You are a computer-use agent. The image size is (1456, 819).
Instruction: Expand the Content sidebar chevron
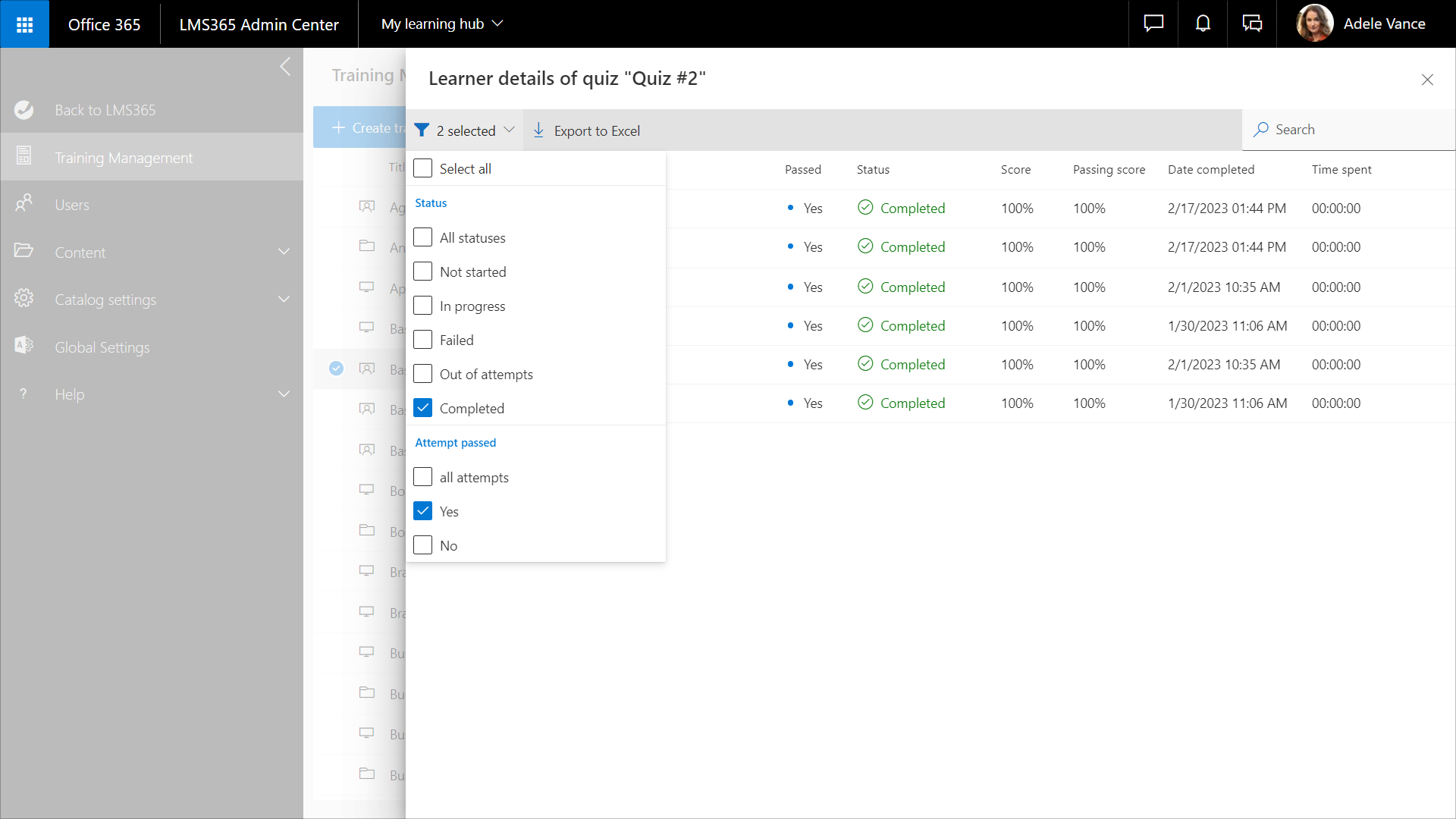284,252
